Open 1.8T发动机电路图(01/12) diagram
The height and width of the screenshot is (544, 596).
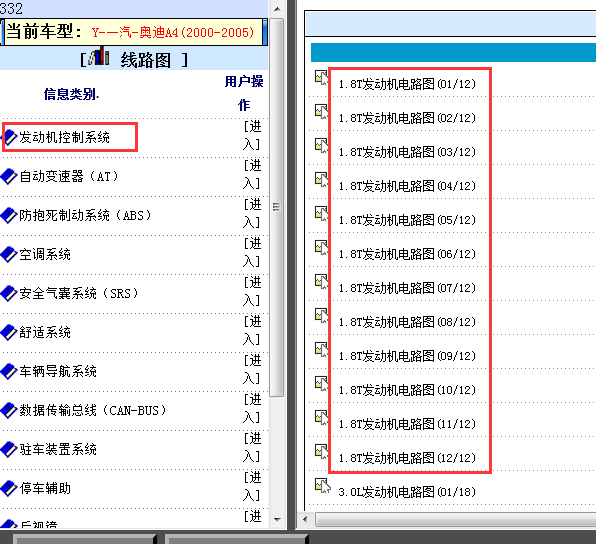[x=407, y=84]
